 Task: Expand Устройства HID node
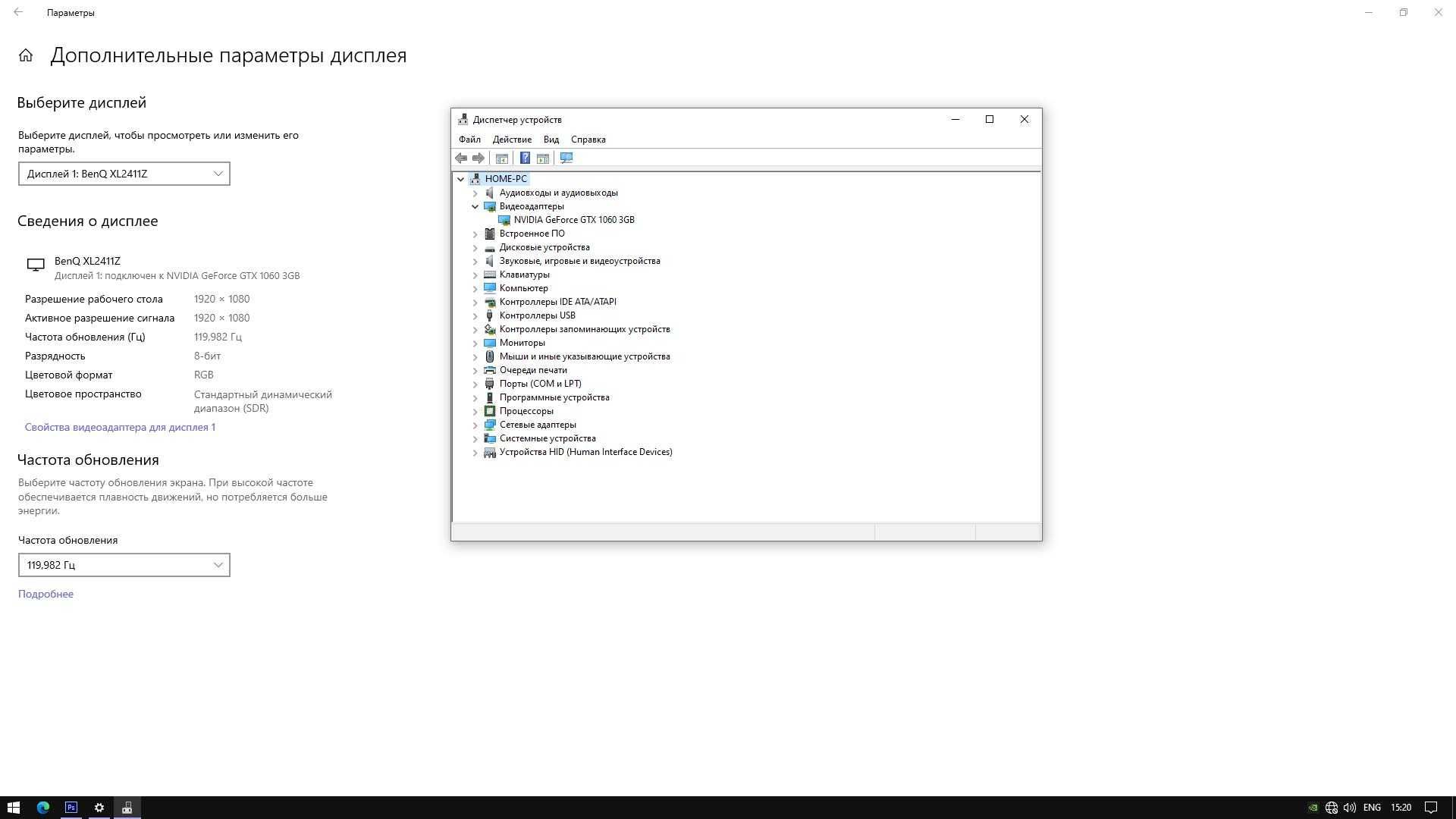475,452
